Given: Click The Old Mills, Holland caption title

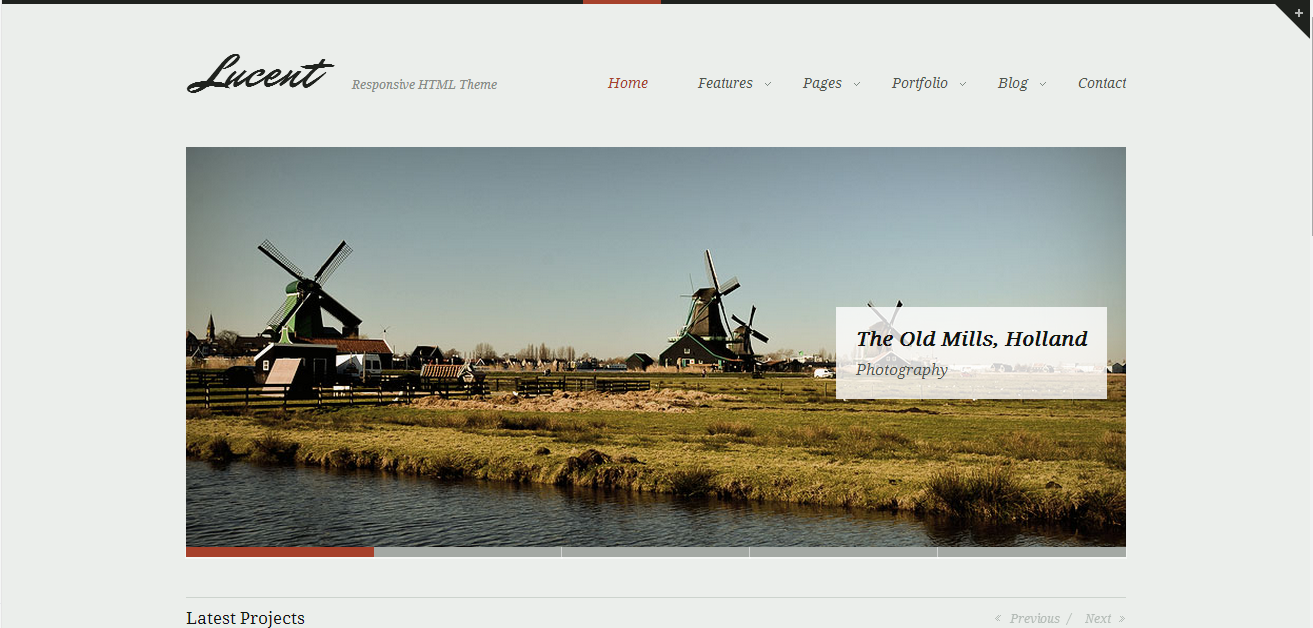Looking at the screenshot, I should (x=972, y=339).
